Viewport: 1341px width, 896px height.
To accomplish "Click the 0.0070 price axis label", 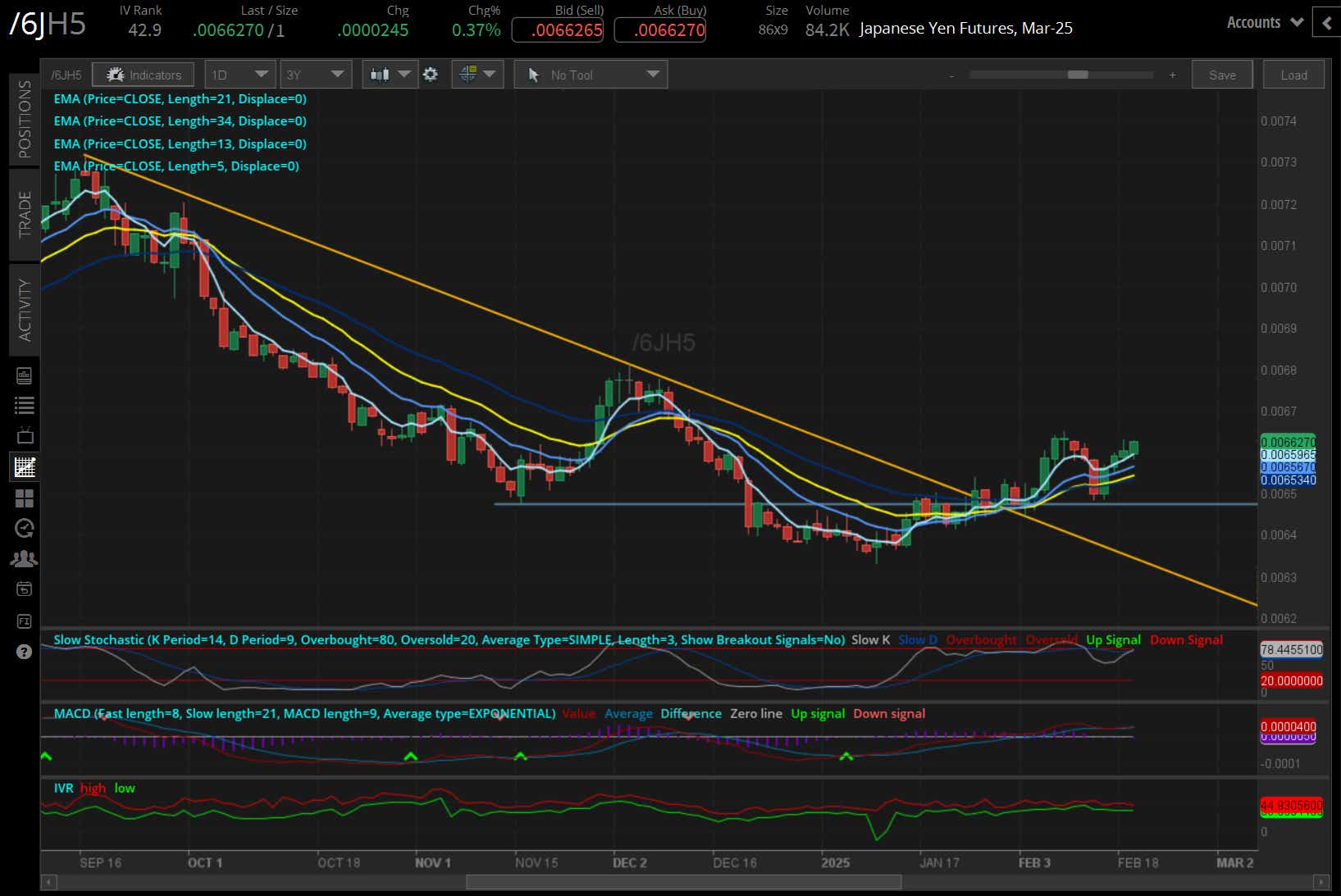I will 1279,288.
